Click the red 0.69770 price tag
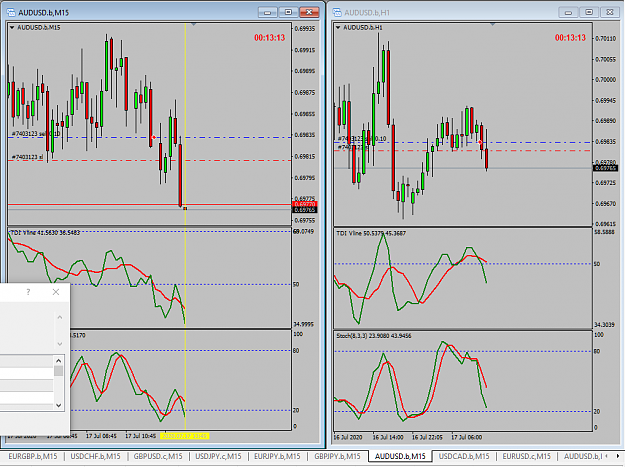The height and width of the screenshot is (467, 625). 305,204
